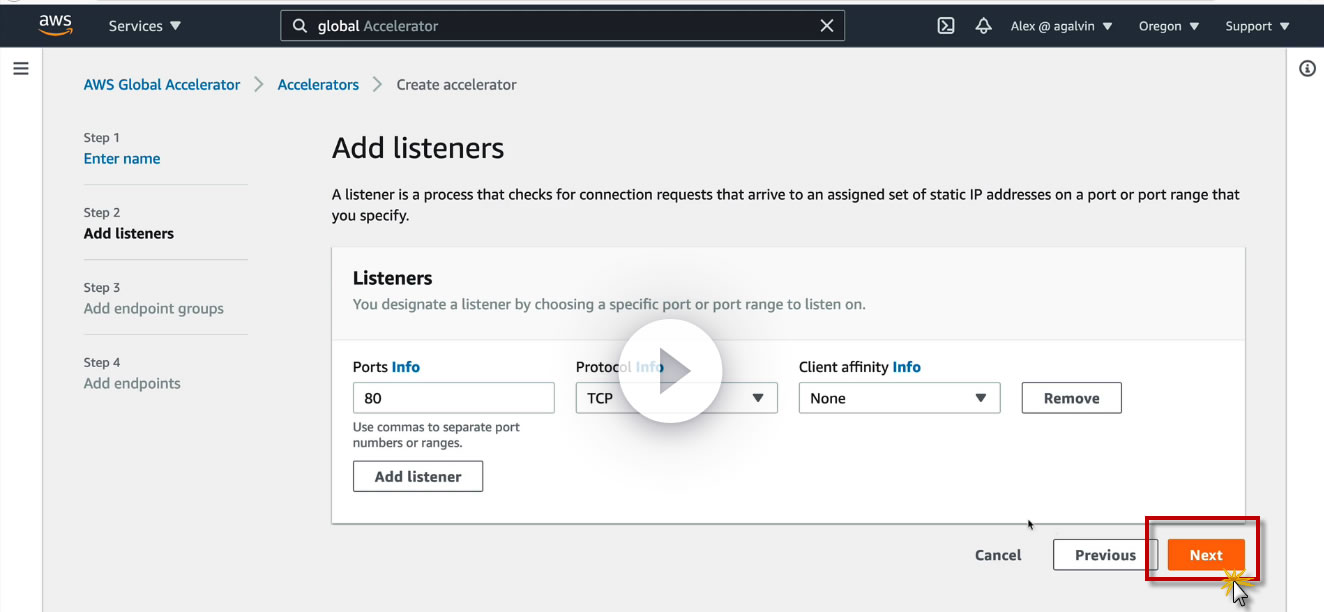1324x612 pixels.
Task: Play the video overlay button
Action: tap(670, 371)
